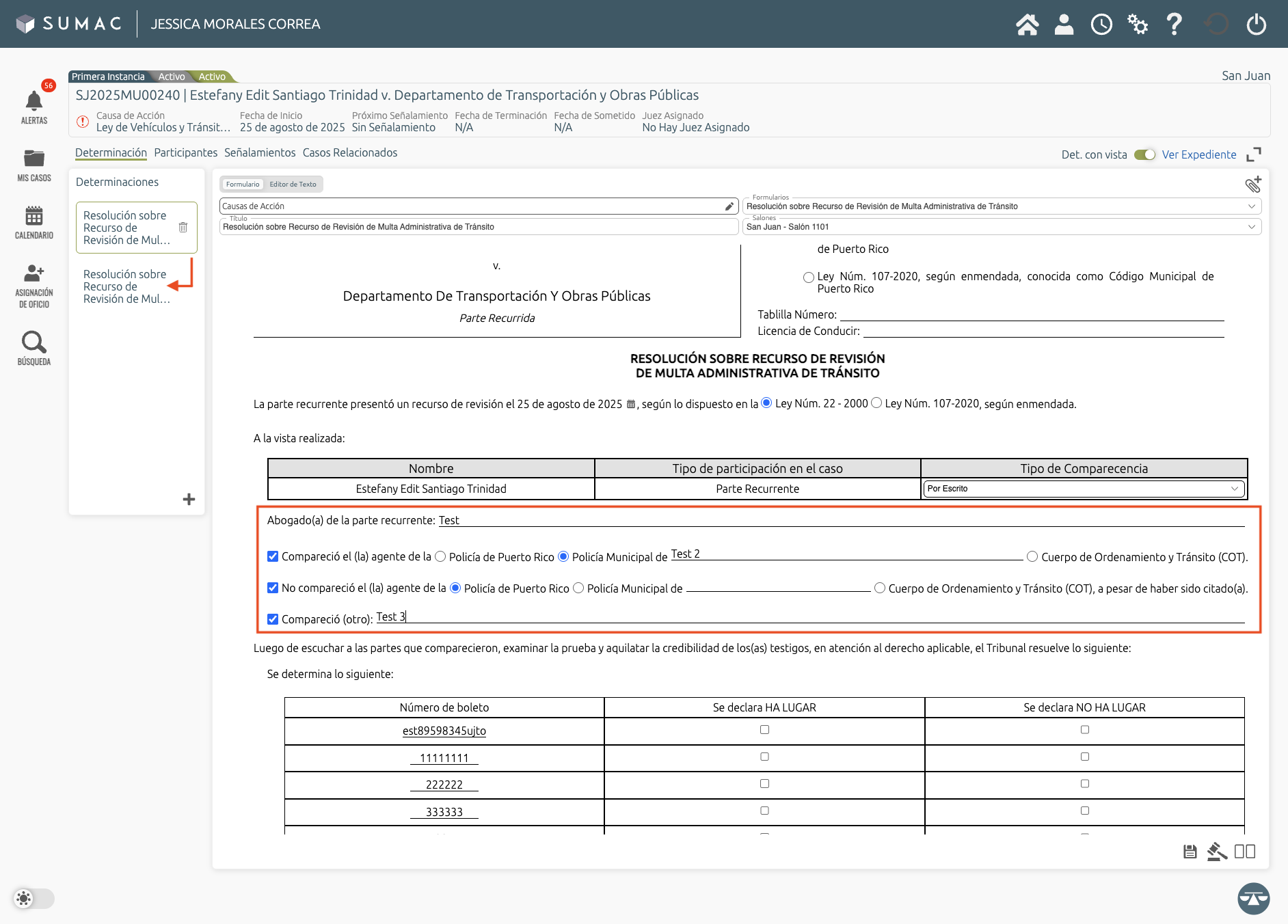Uncheck the Compareció (otro) checkbox
Image resolution: width=1288 pixels, height=924 pixels.
pyautogui.click(x=273, y=619)
